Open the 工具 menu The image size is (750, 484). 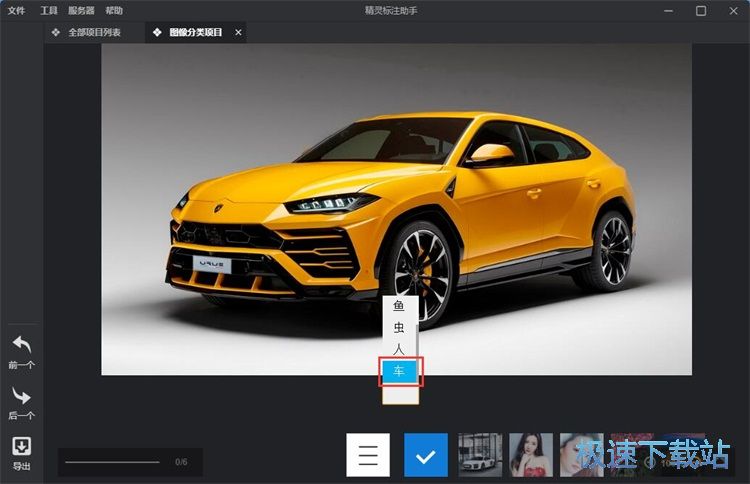[49, 10]
